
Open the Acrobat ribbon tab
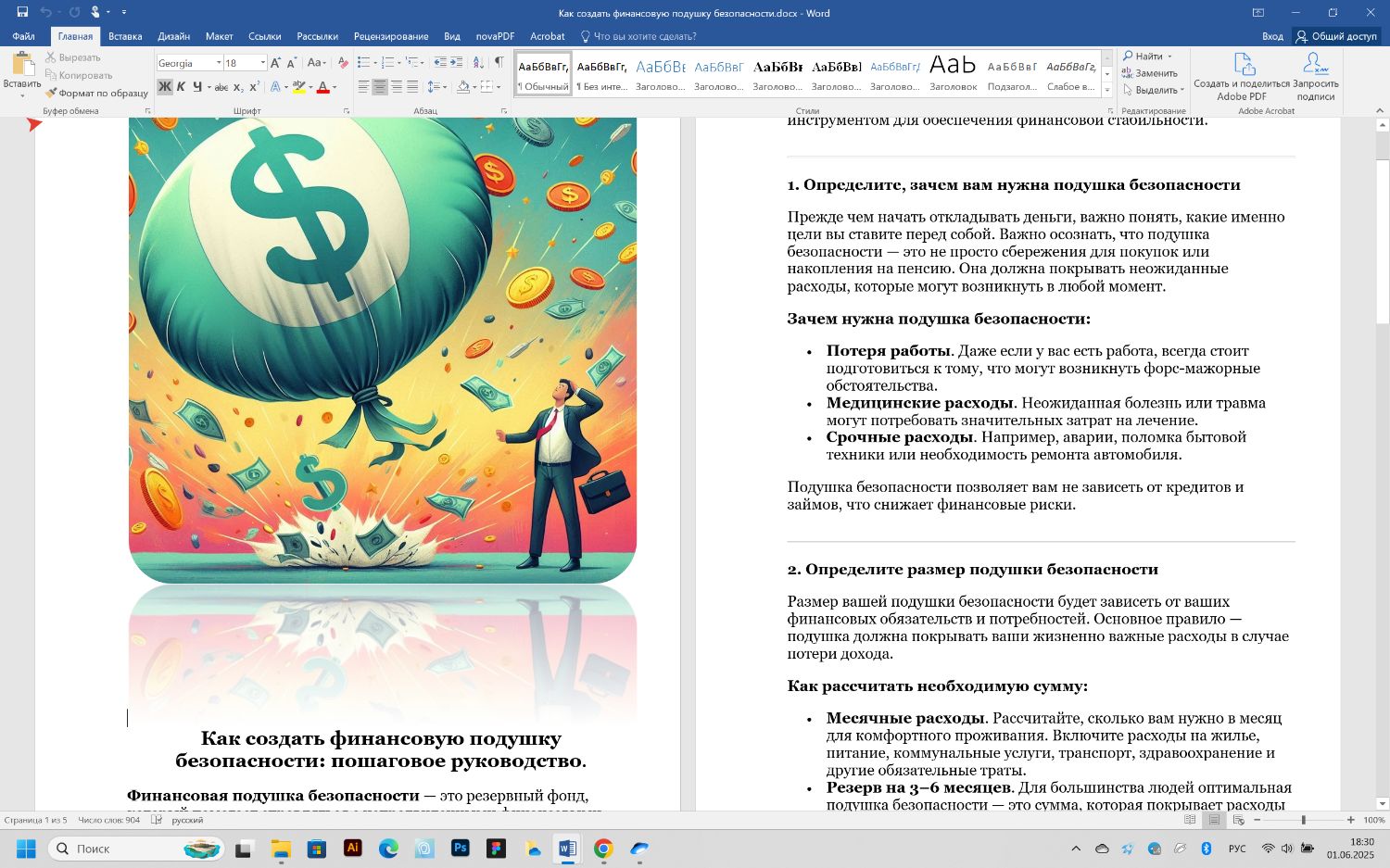point(547,36)
